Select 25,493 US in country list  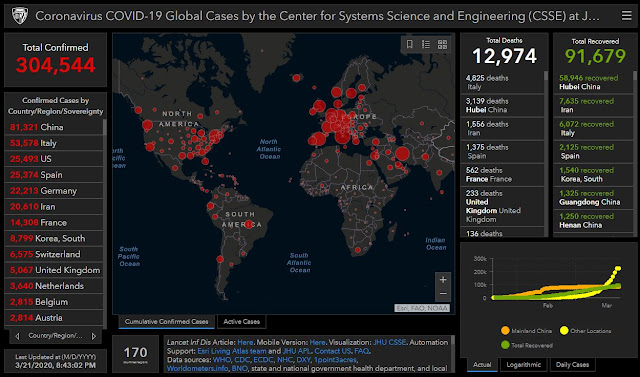(53, 159)
